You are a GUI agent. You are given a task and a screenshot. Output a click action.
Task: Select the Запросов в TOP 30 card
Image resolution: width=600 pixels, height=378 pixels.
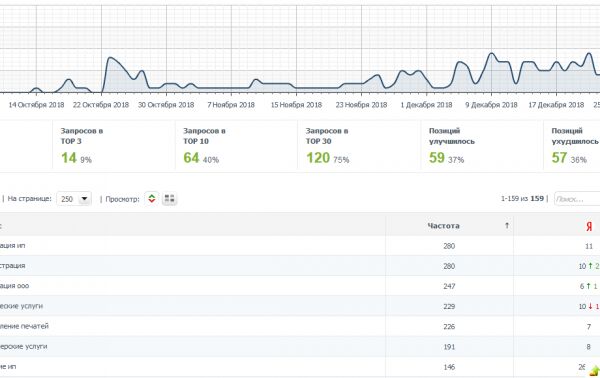(359, 146)
